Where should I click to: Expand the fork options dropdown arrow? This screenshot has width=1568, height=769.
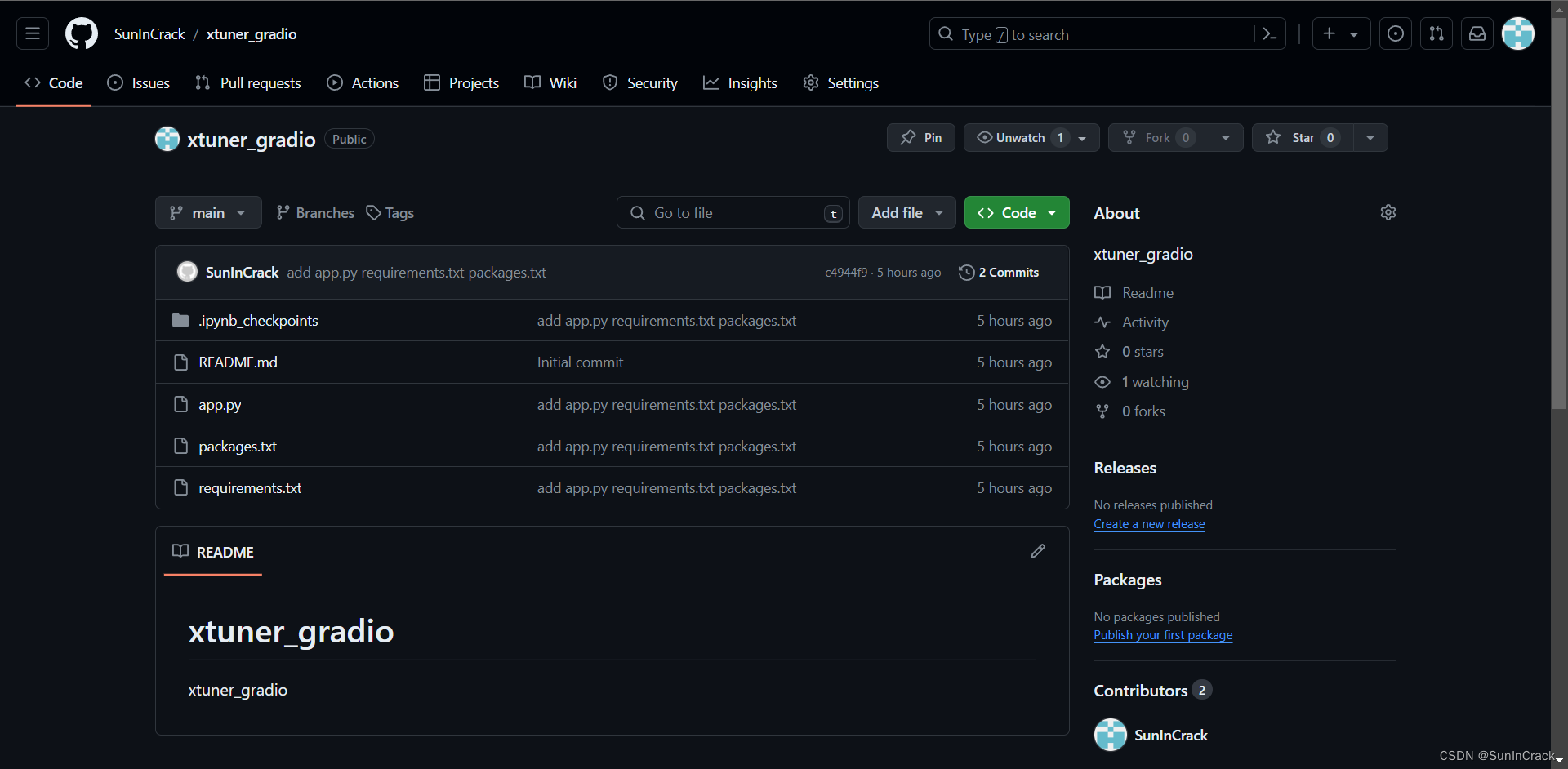(1226, 137)
